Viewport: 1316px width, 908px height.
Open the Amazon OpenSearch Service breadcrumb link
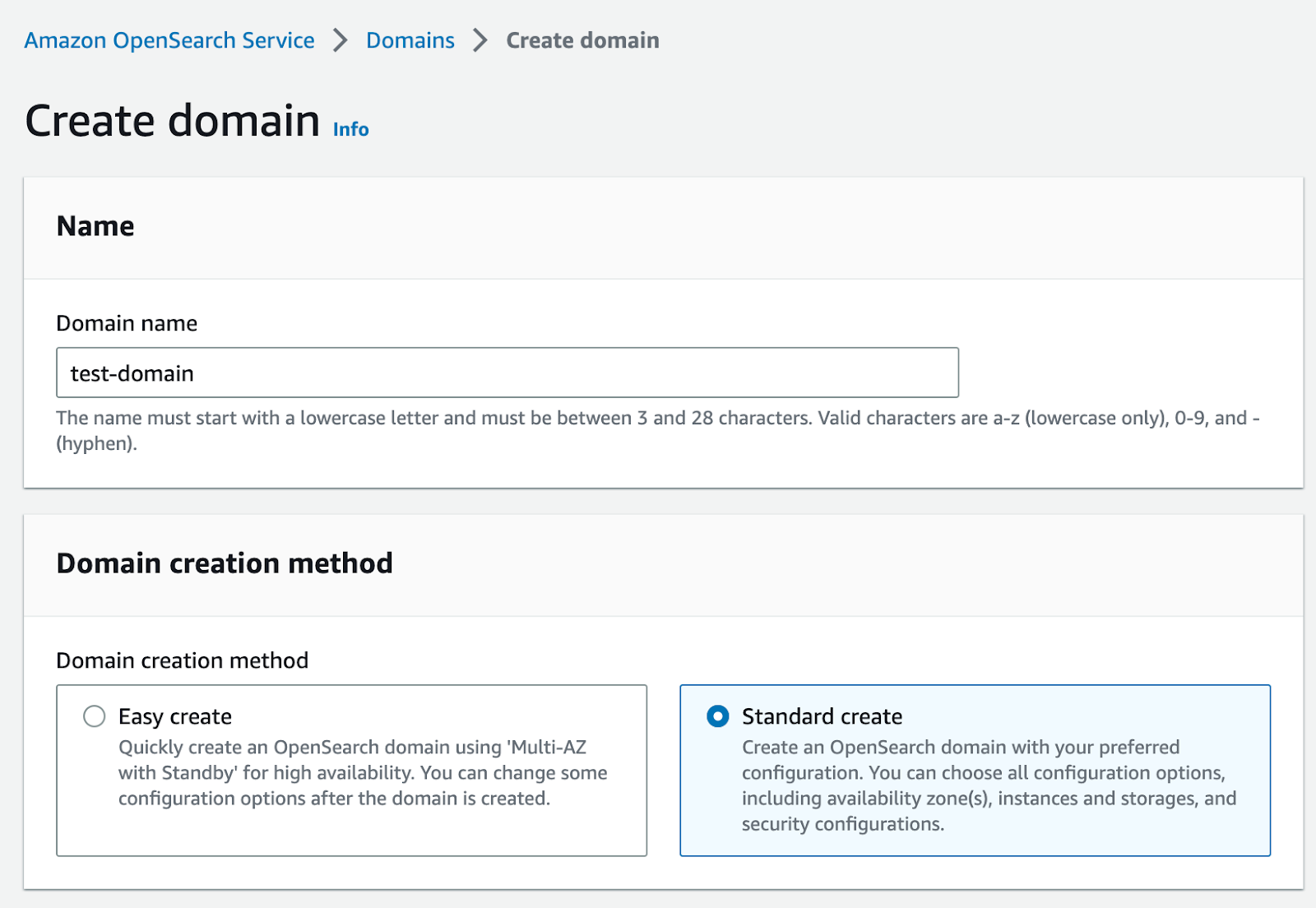point(169,40)
